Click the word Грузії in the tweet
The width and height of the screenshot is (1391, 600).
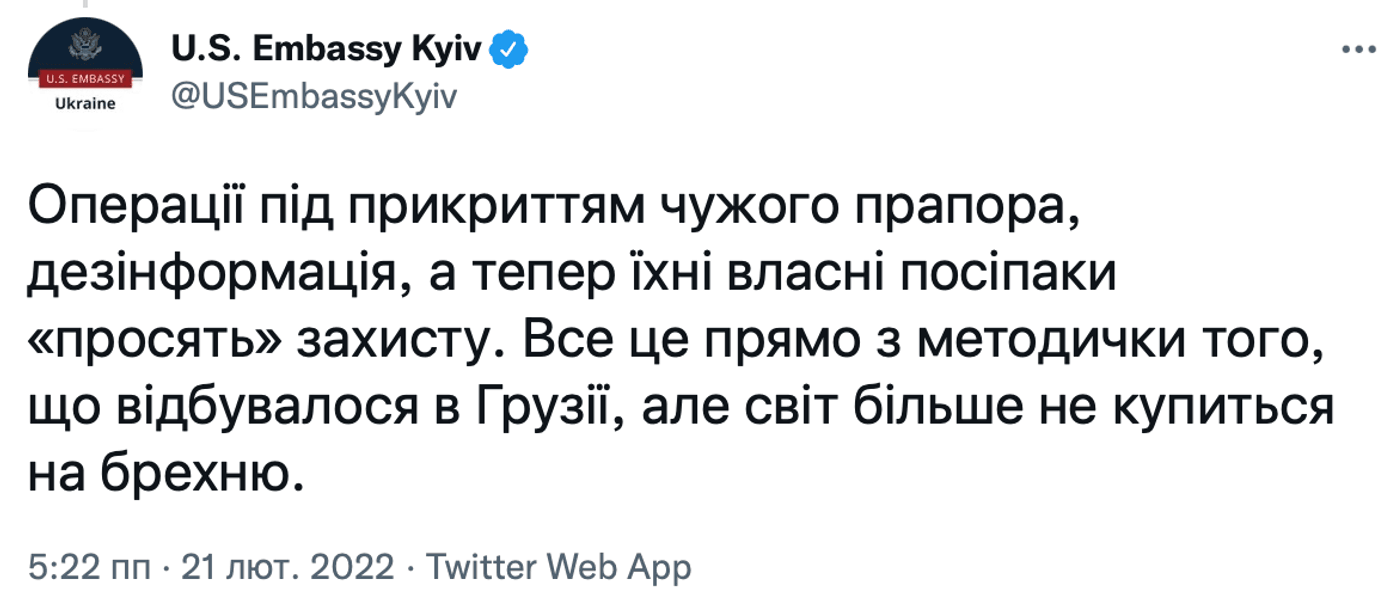541,407
